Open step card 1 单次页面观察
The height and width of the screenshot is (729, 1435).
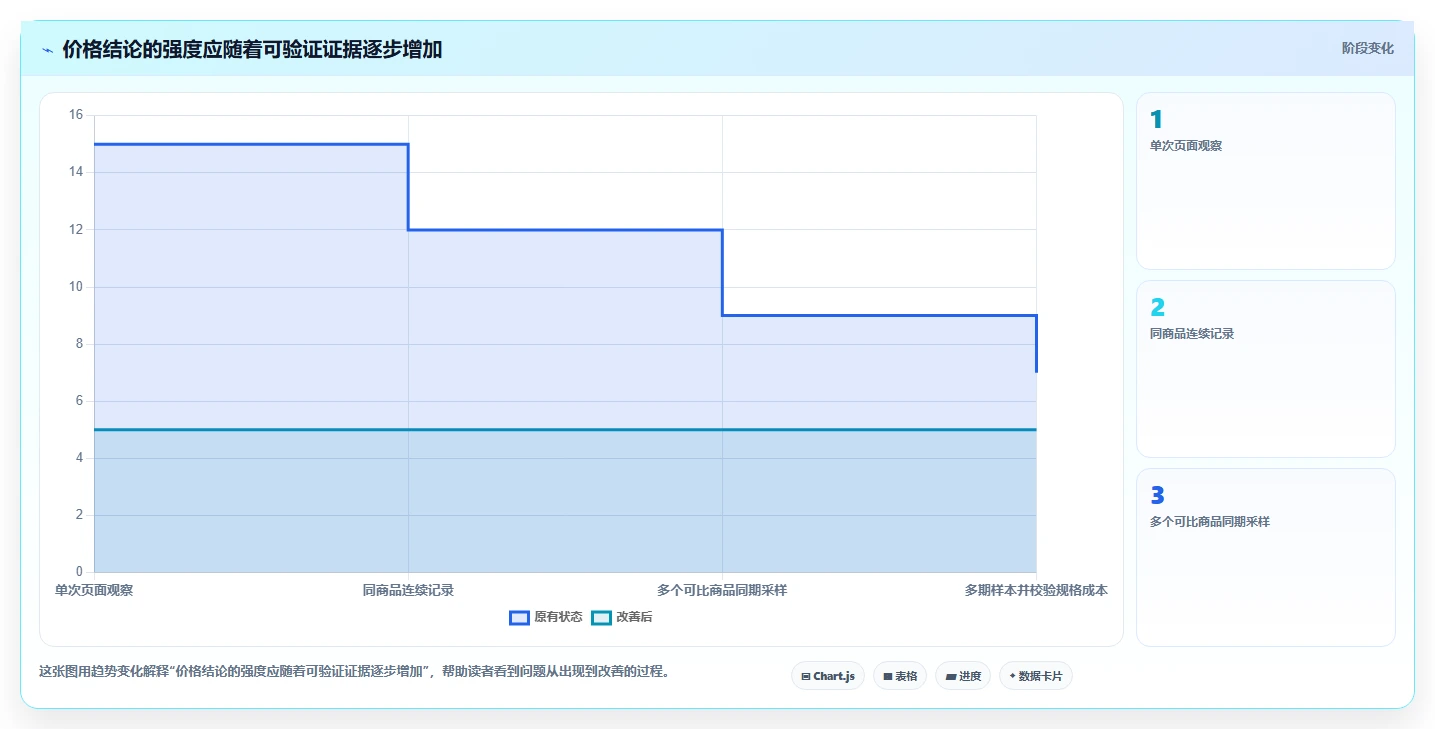[x=1265, y=181]
